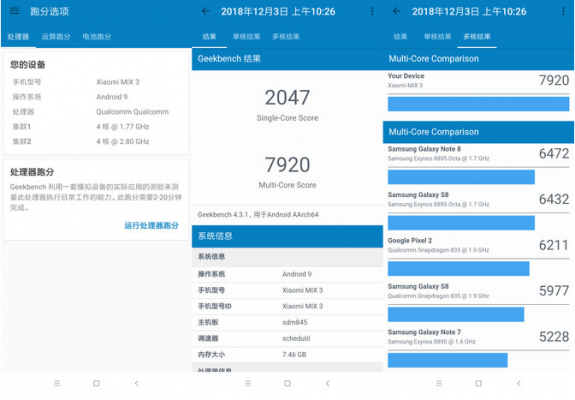Open overflow menu on Multi-Core Comparison screen
575x400 pixels.
click(x=563, y=11)
